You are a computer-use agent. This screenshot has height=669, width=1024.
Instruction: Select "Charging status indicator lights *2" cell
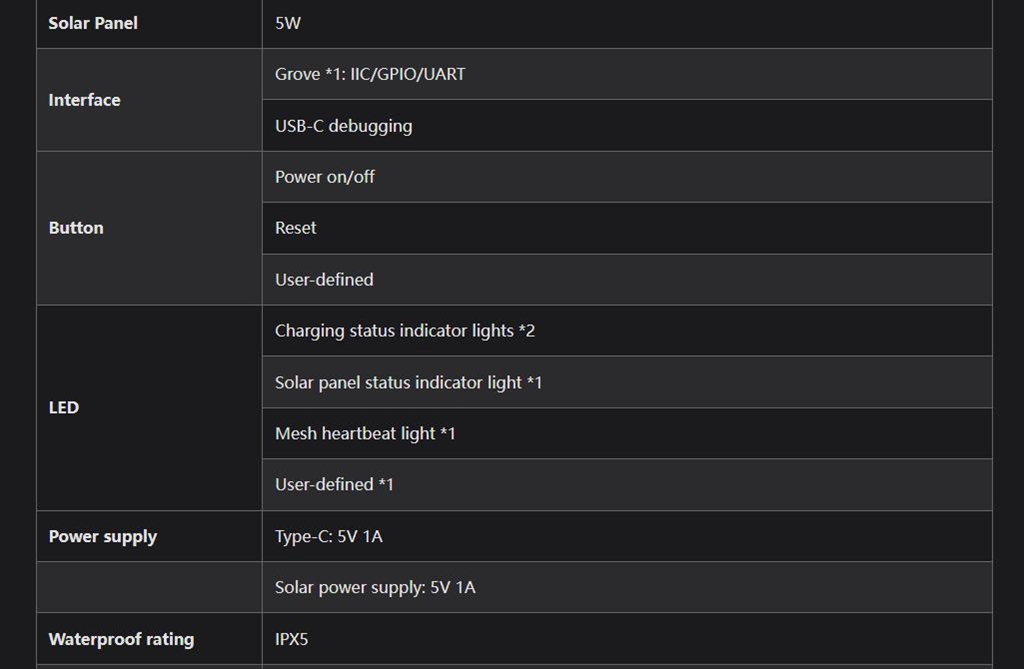(x=405, y=331)
